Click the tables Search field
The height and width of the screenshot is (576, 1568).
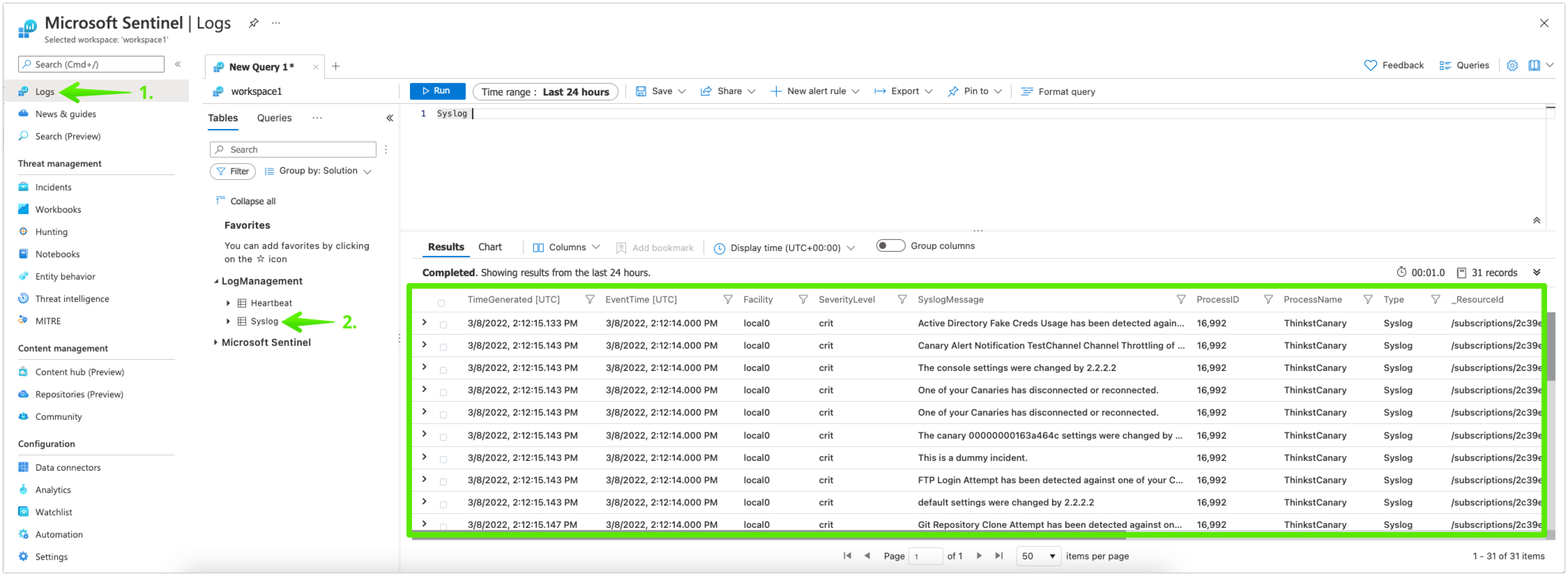[293, 150]
